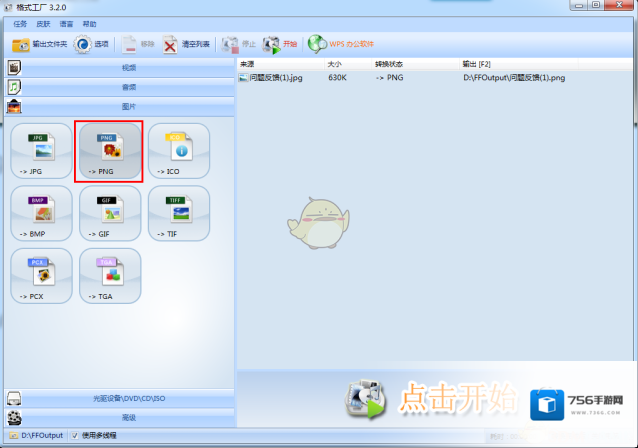
Task: Expand the 高级 category panel
Action: (128, 417)
